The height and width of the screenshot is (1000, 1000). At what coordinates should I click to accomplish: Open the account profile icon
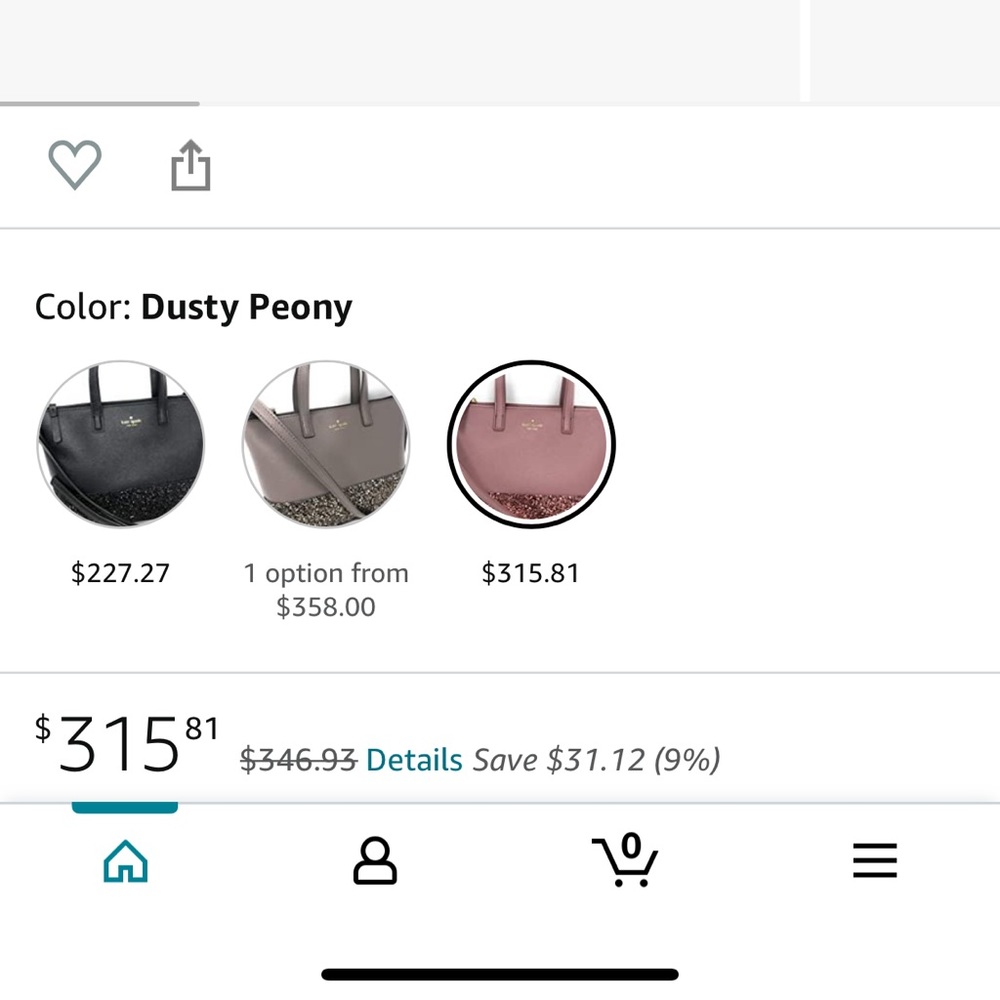[x=375, y=861]
